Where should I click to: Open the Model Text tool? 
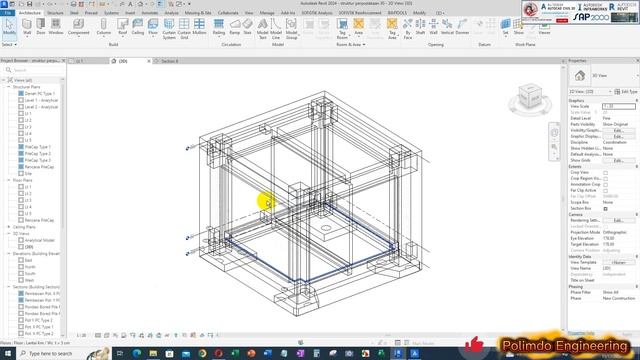[262, 29]
